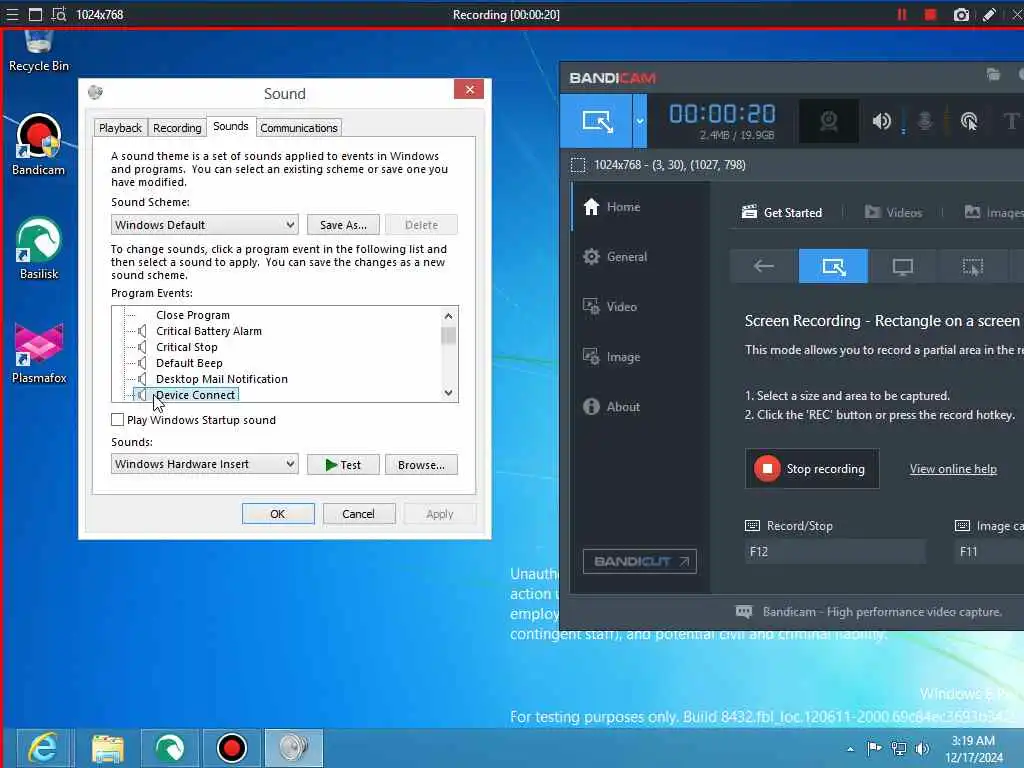Click the Program Events scrollbar down arrow

(x=449, y=392)
